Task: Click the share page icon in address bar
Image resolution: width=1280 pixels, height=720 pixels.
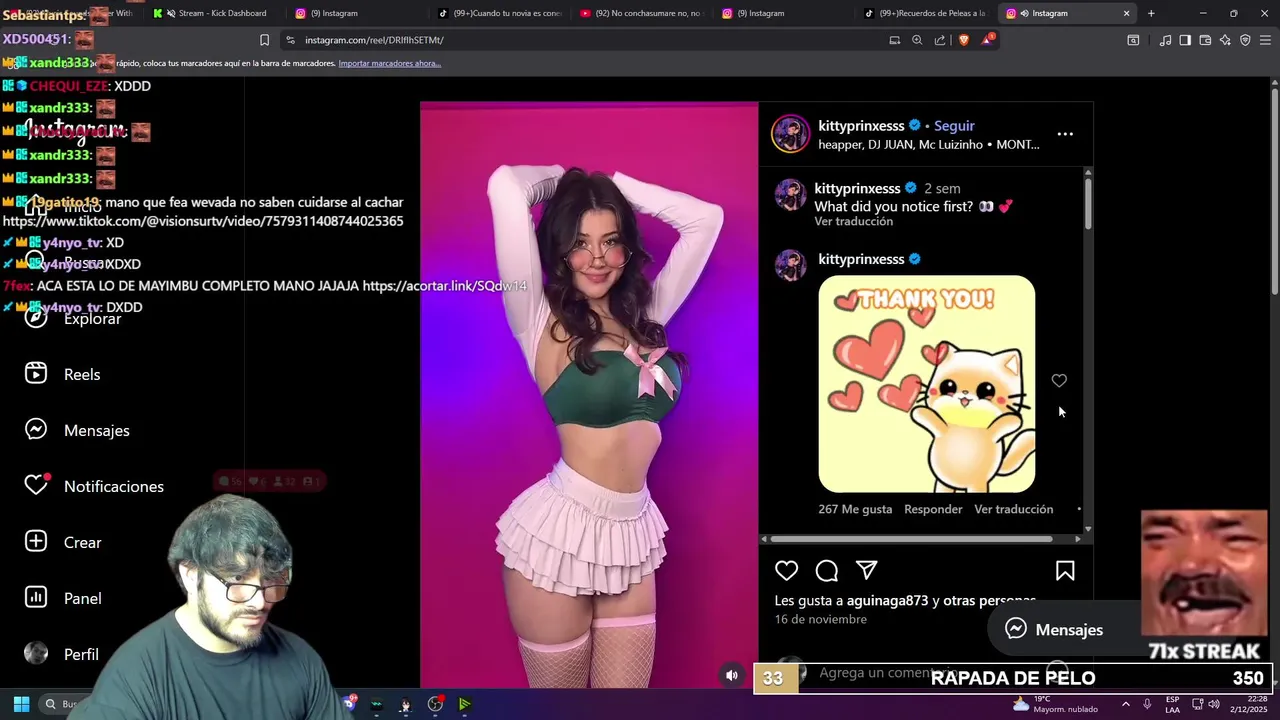Action: tap(940, 40)
